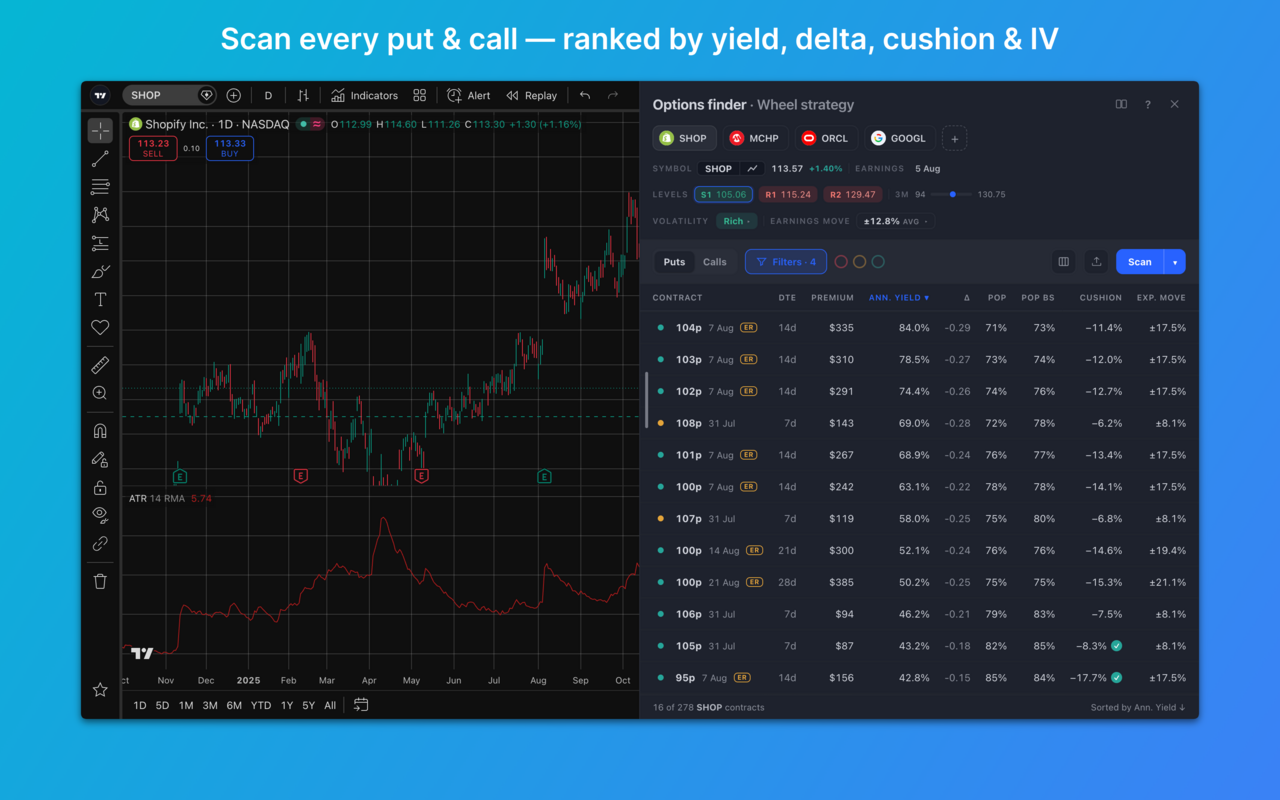Image resolution: width=1280 pixels, height=800 pixels.
Task: Click the blue 113.33 BUY button
Action: tap(230, 148)
